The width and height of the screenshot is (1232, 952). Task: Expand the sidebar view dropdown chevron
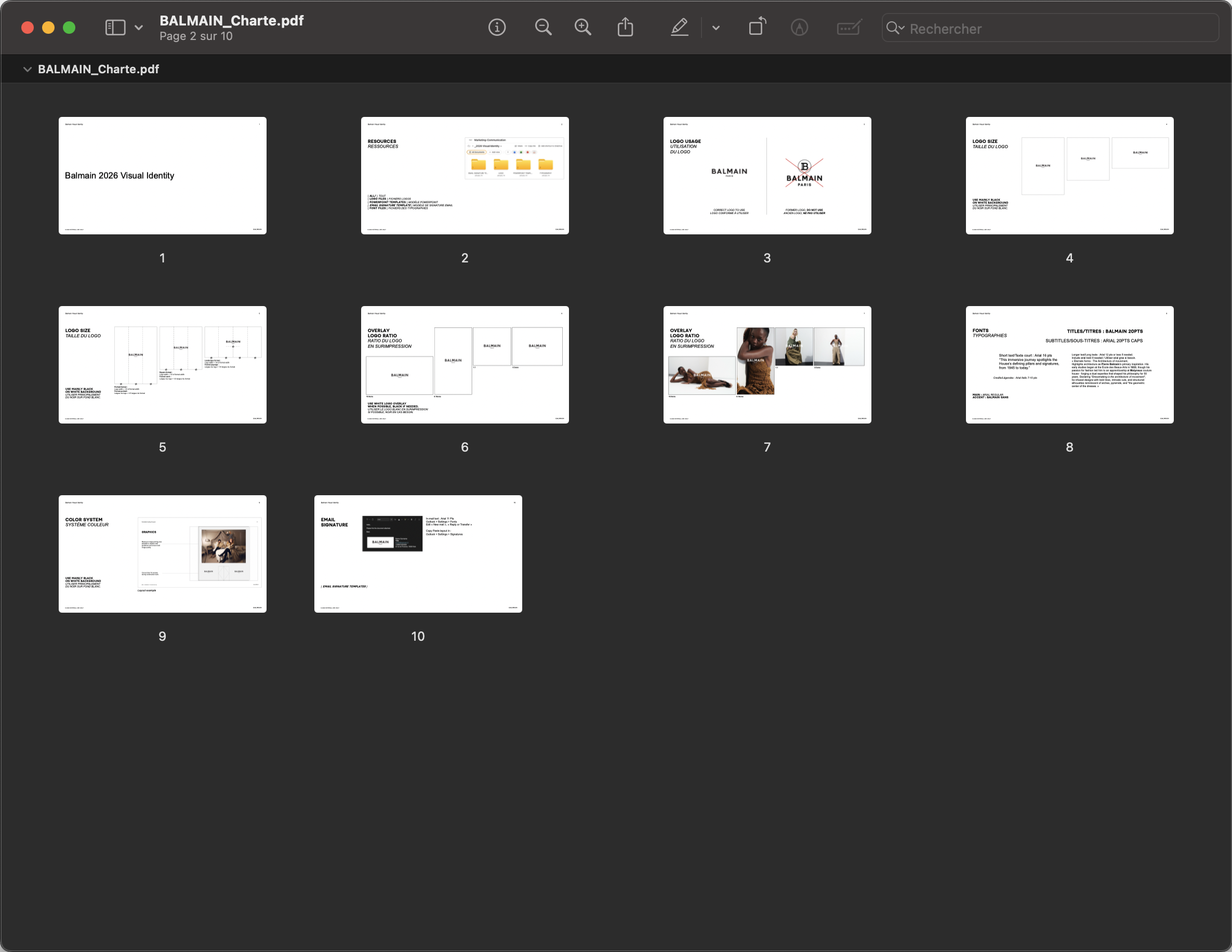139,28
